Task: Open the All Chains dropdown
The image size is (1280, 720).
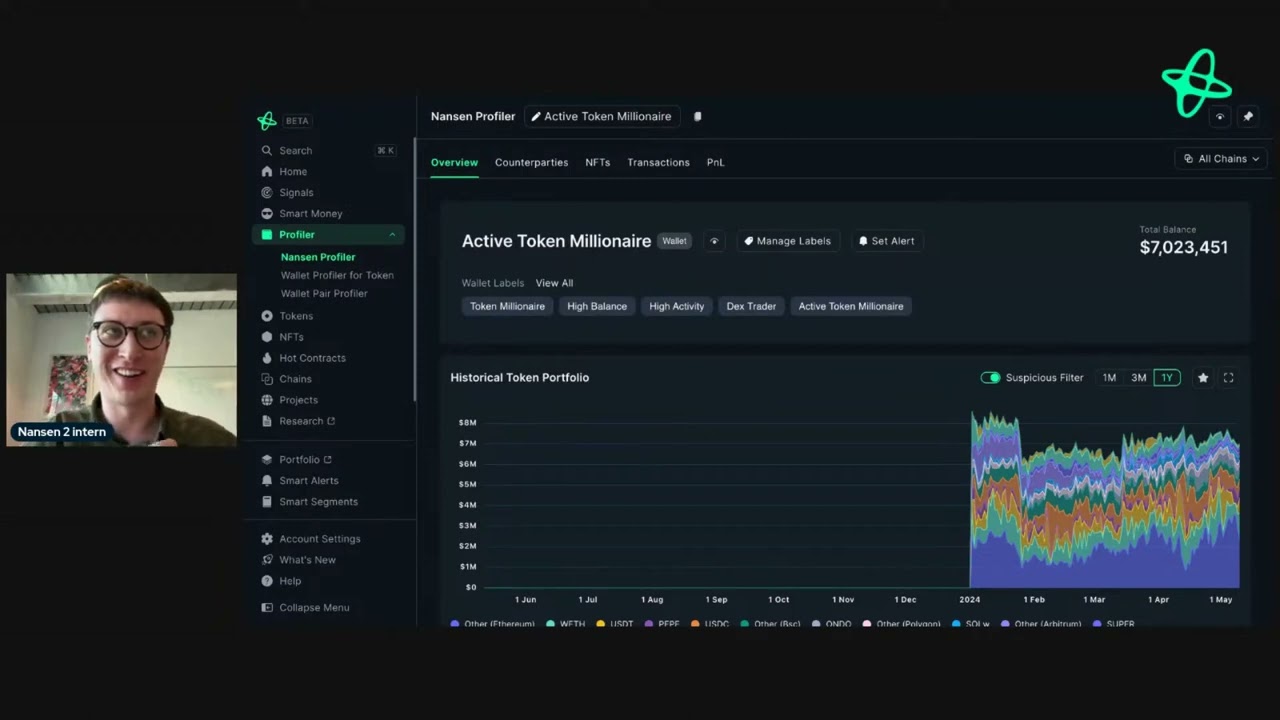Action: pyautogui.click(x=1221, y=159)
